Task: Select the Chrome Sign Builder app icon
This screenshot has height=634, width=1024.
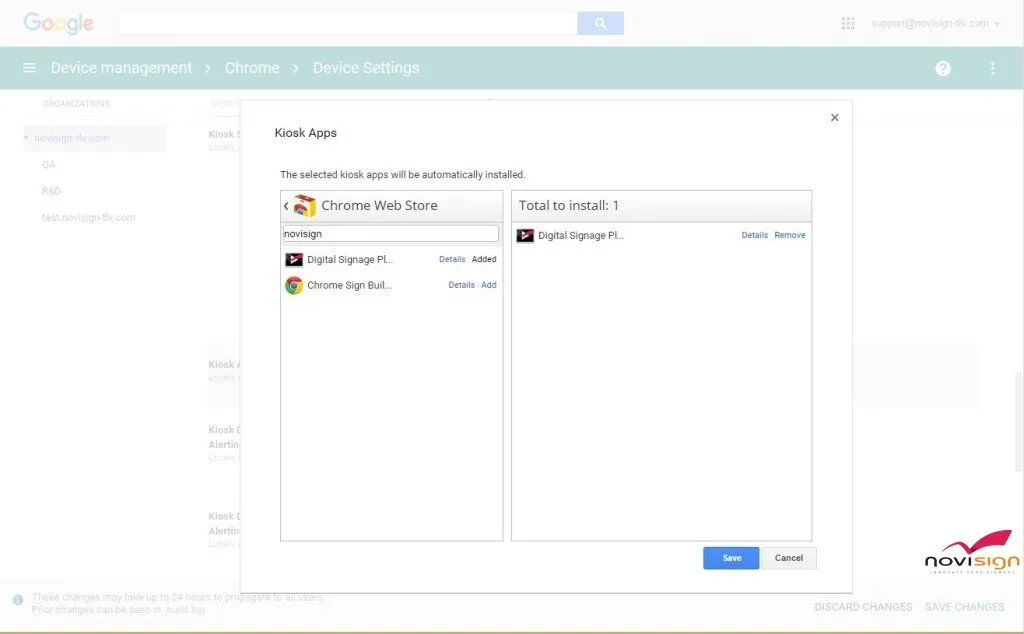Action: [294, 285]
